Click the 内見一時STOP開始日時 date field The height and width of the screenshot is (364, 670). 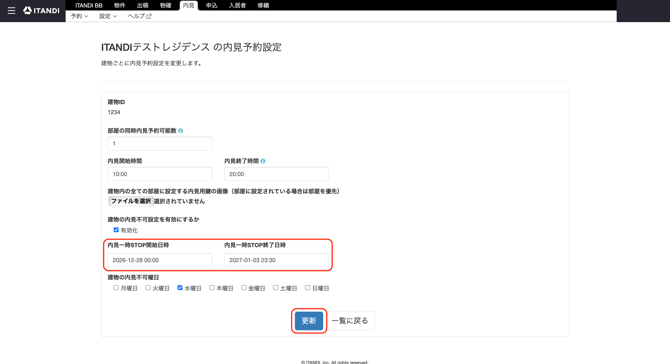click(160, 260)
